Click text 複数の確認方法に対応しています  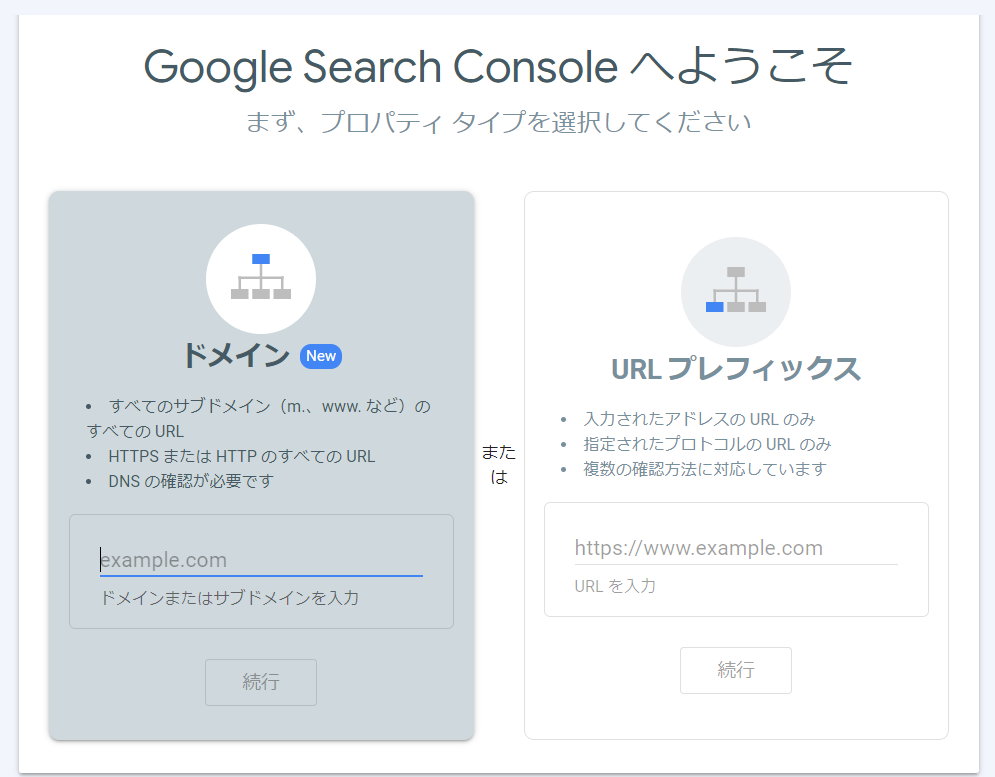point(705,469)
